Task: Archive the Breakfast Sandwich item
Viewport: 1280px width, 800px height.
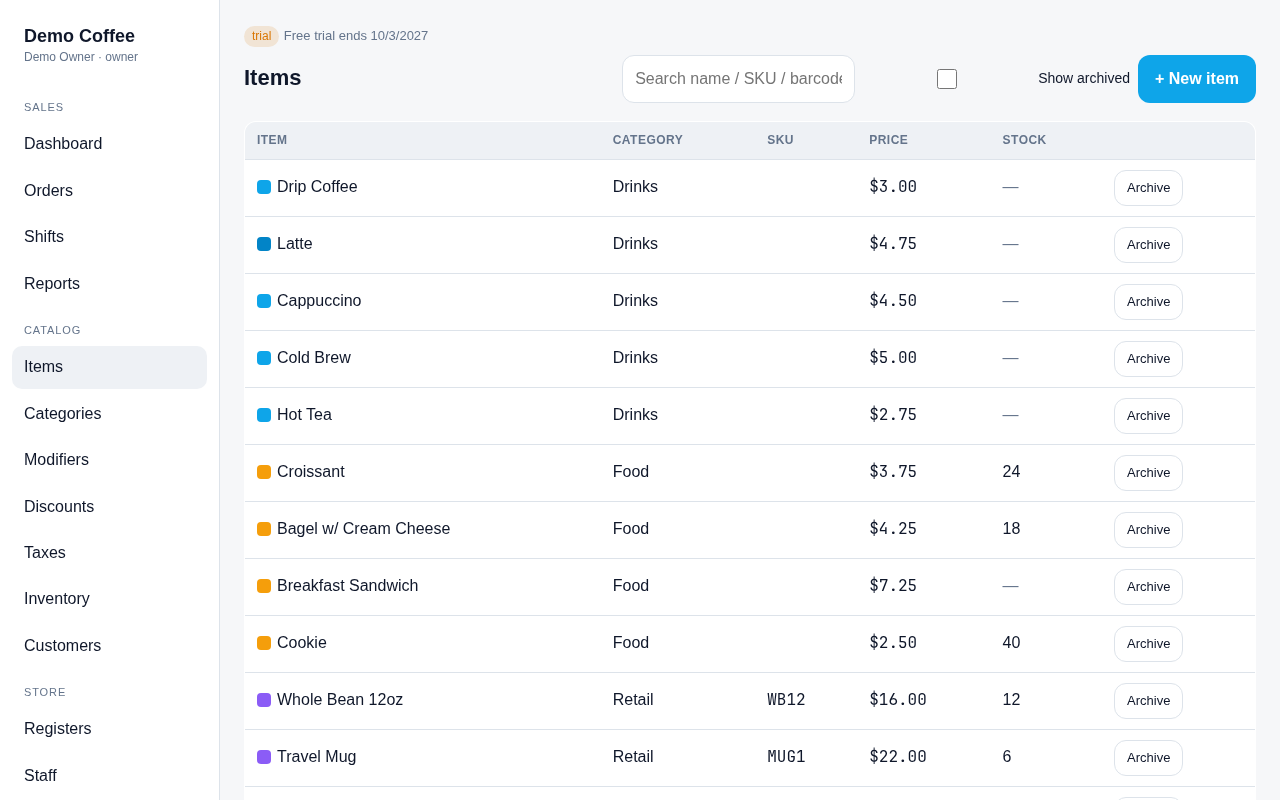Action: 1148,587
